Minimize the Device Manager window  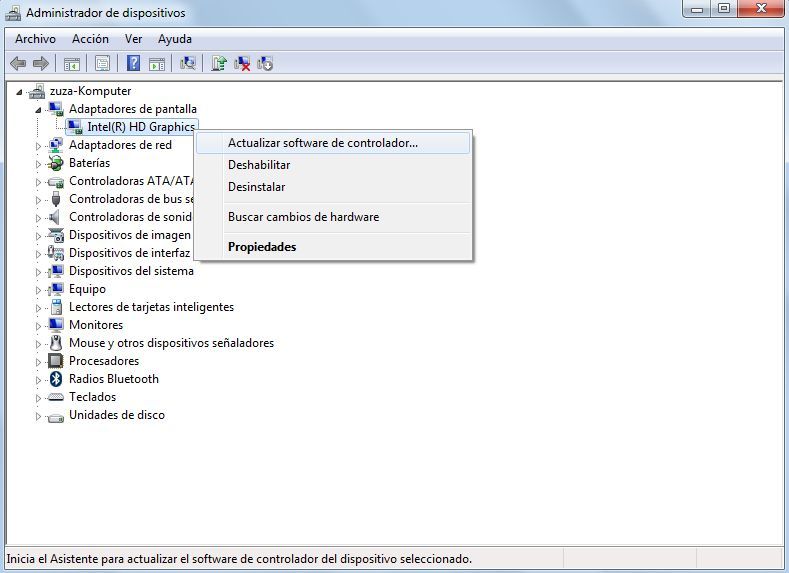pyautogui.click(x=697, y=9)
